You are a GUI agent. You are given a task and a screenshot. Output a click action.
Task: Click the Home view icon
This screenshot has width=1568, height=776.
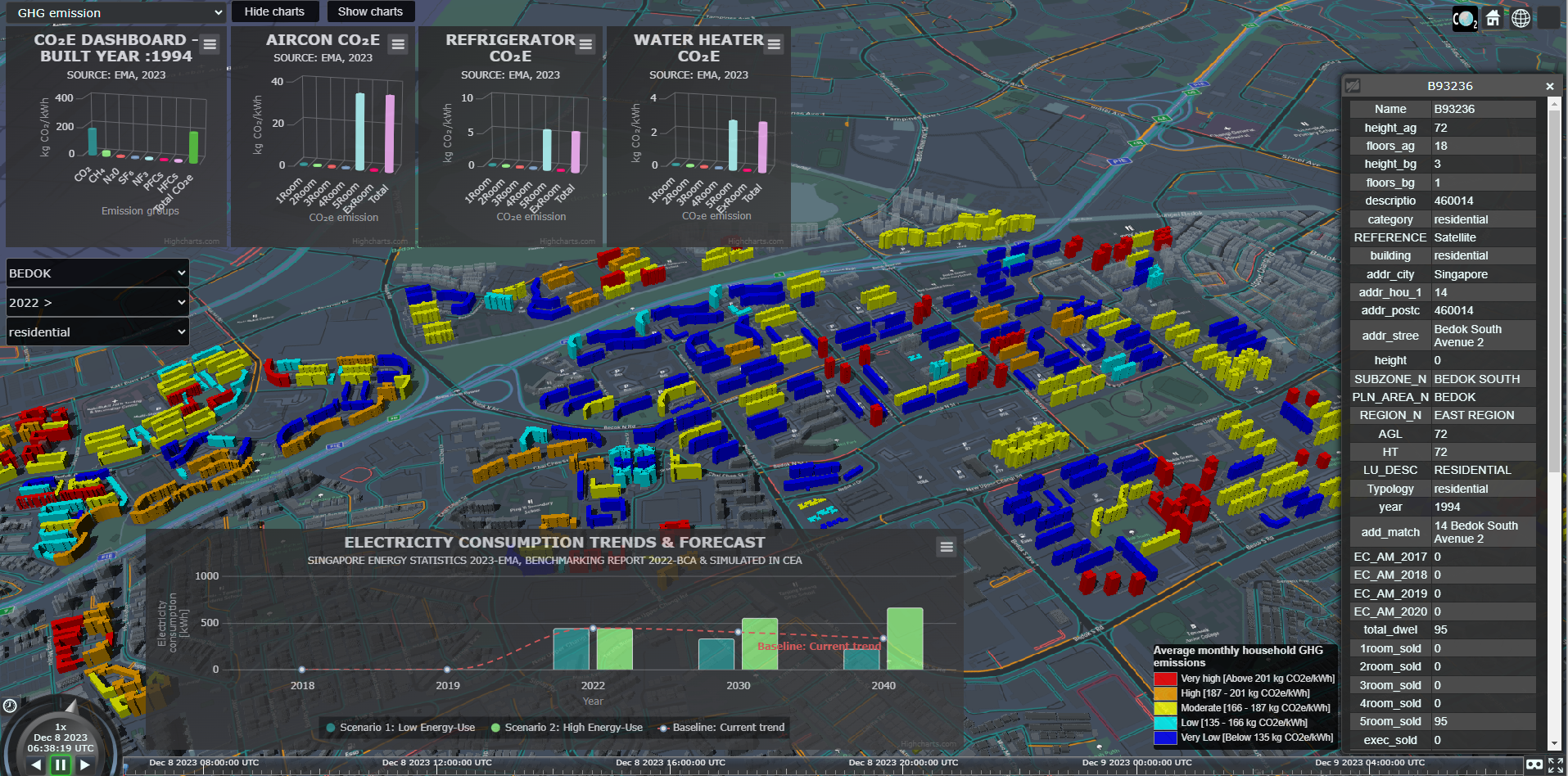(x=1493, y=18)
